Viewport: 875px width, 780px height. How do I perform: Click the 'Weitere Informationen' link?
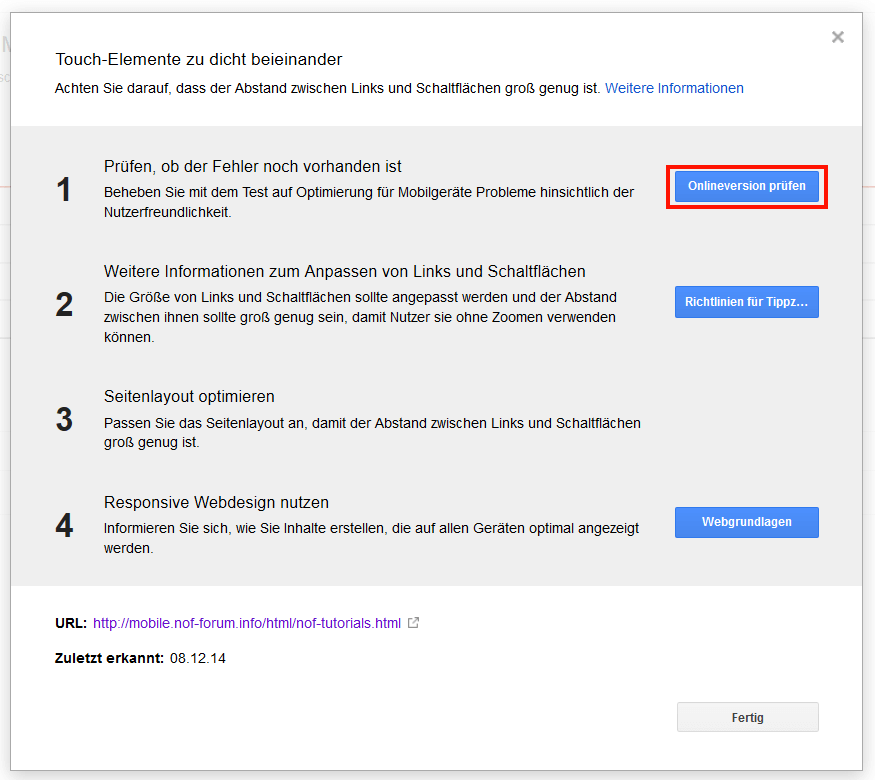coord(674,88)
